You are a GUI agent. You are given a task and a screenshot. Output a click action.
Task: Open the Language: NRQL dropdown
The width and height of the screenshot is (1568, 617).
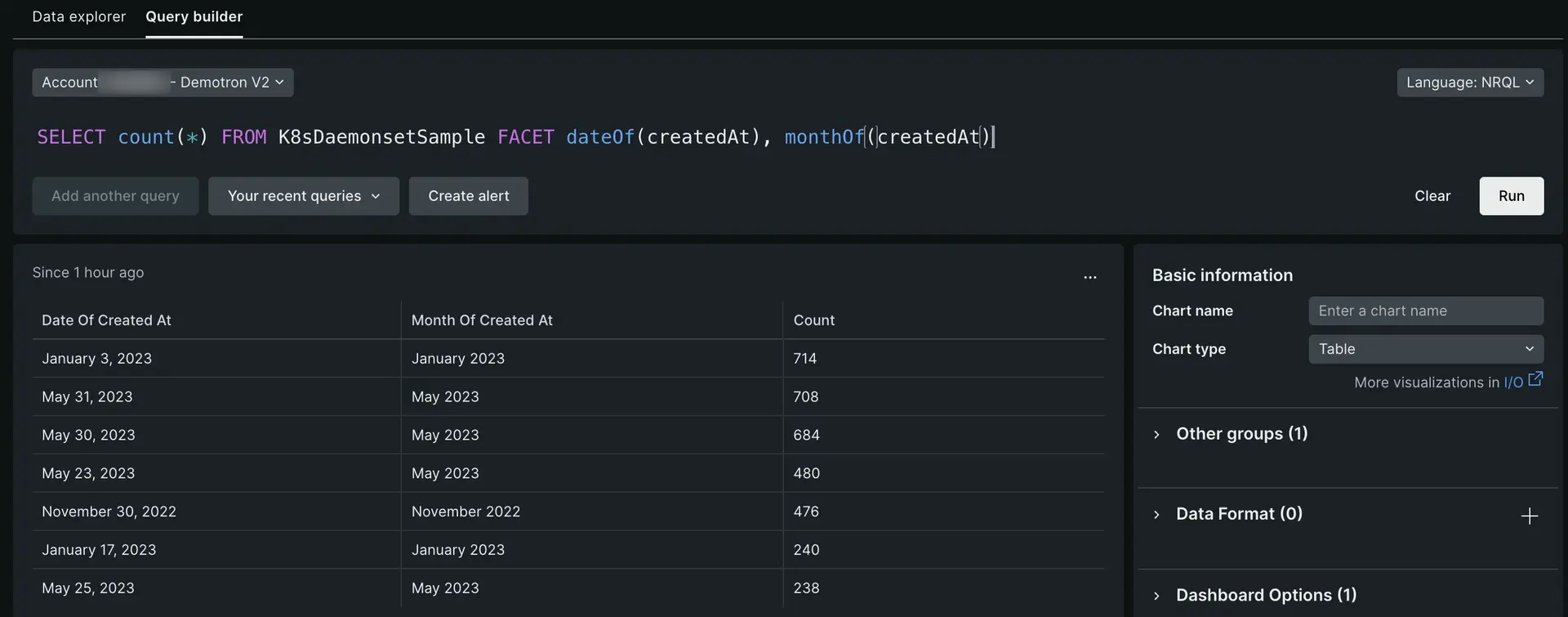1469,83
